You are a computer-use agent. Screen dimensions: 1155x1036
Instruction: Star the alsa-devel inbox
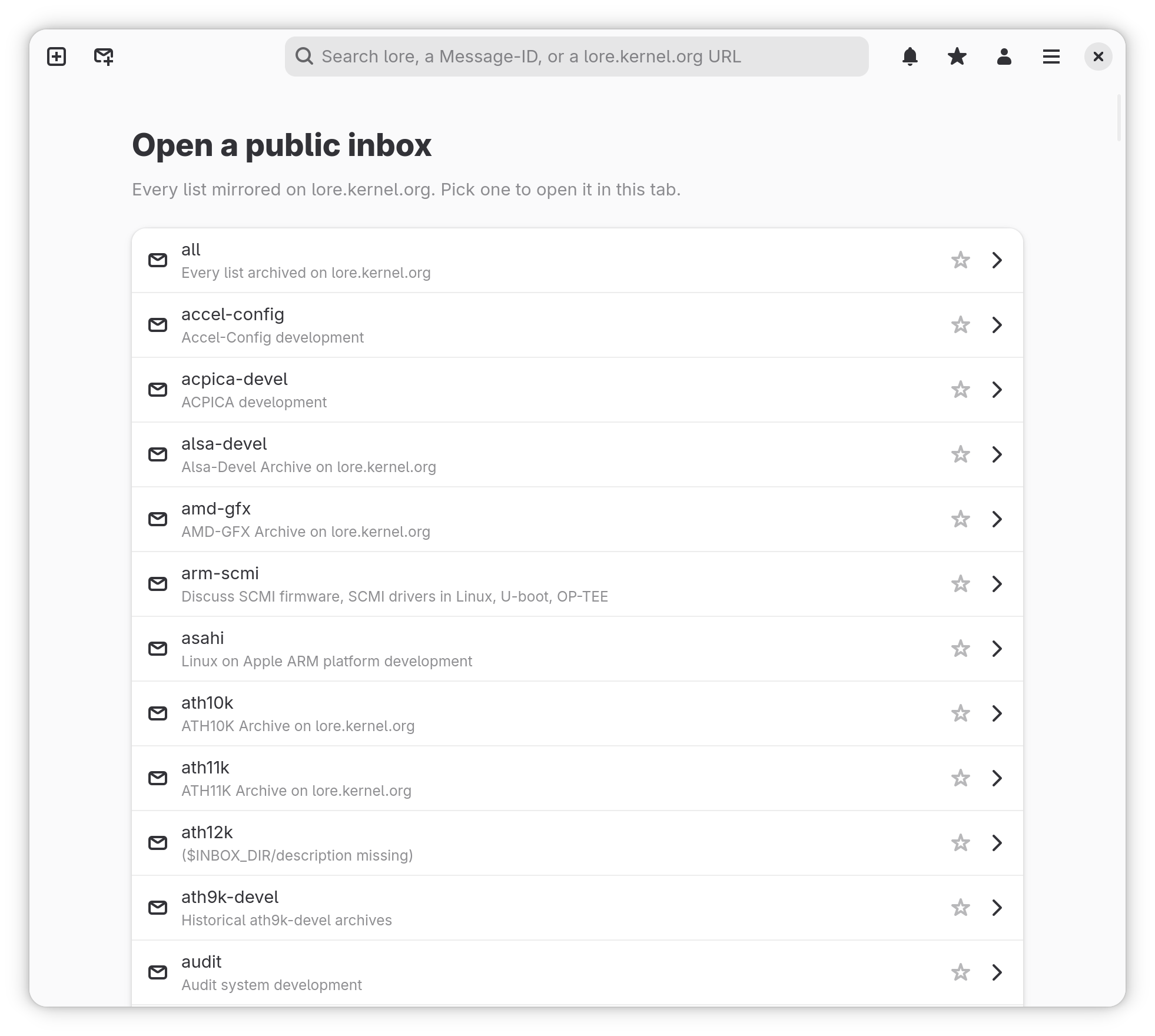tap(961, 454)
